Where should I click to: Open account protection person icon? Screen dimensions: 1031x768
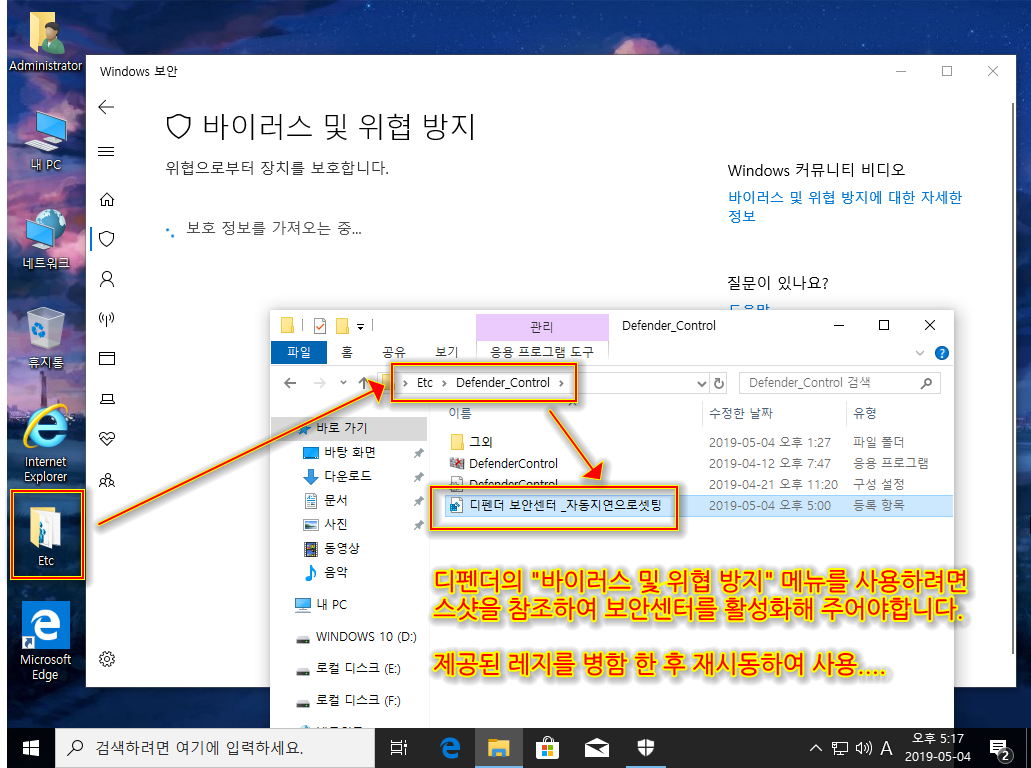click(x=107, y=279)
